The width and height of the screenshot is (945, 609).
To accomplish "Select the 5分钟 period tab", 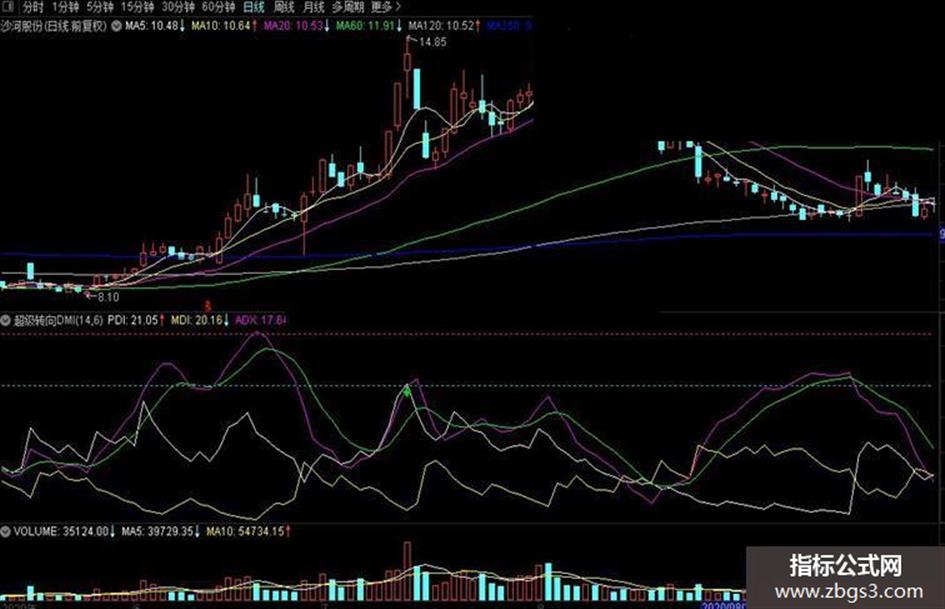I will (99, 7).
